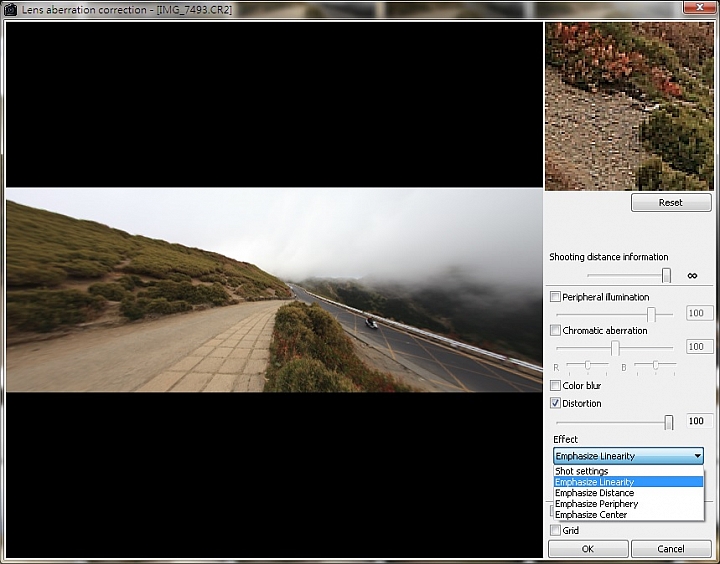Enable the Peripheral illumination checkbox

(555, 297)
